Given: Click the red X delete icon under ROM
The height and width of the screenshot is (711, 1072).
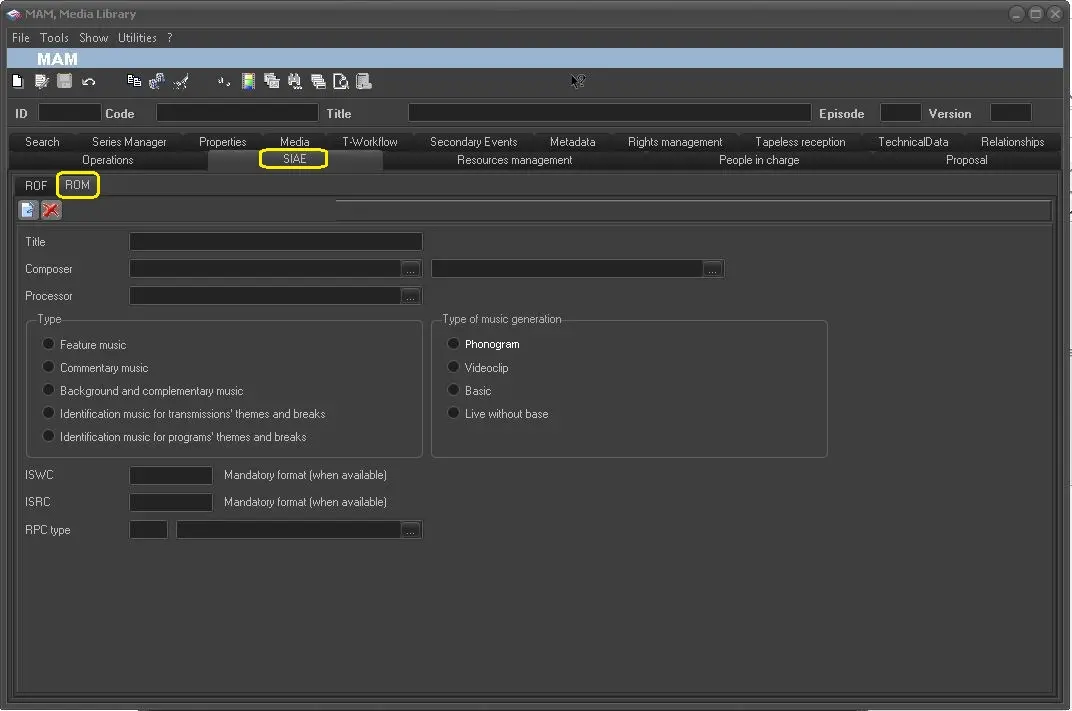Looking at the screenshot, I should click(x=51, y=210).
